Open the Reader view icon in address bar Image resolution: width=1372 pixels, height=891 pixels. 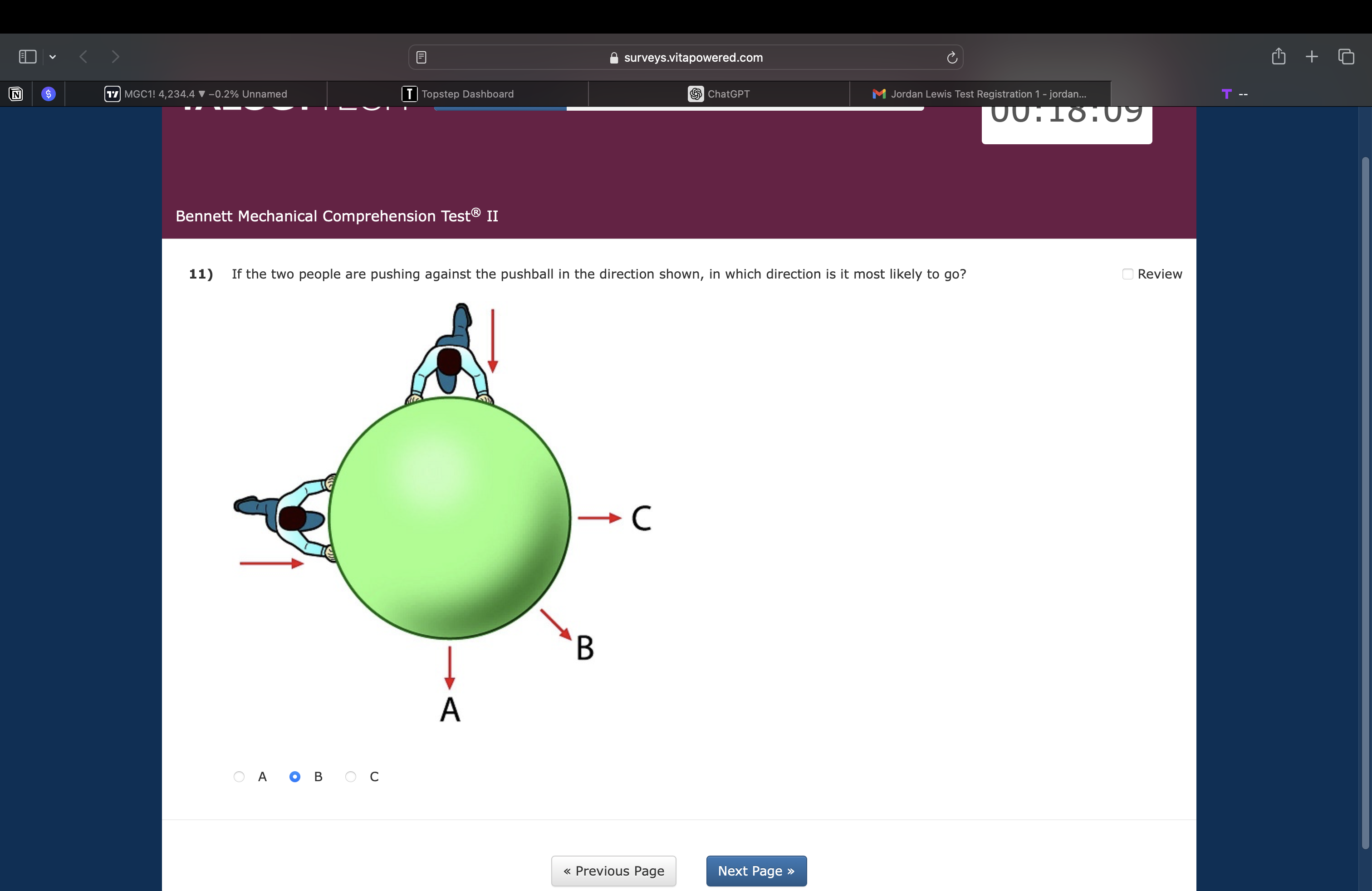tap(421, 57)
